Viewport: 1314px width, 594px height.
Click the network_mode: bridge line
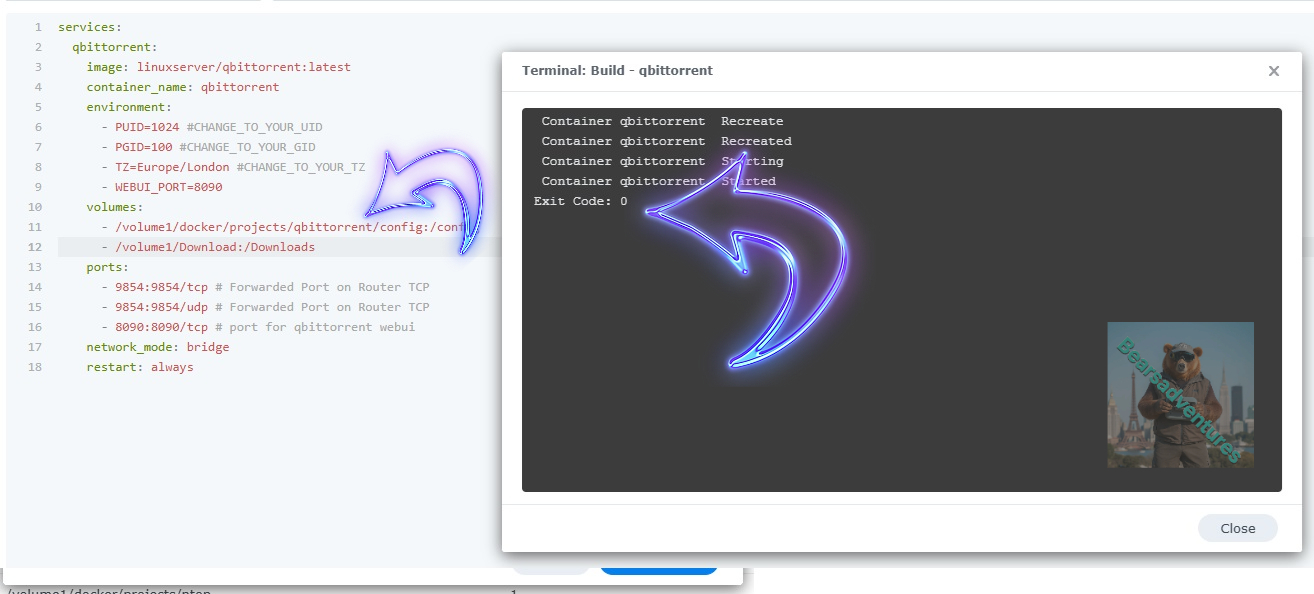pyautogui.click(x=157, y=347)
